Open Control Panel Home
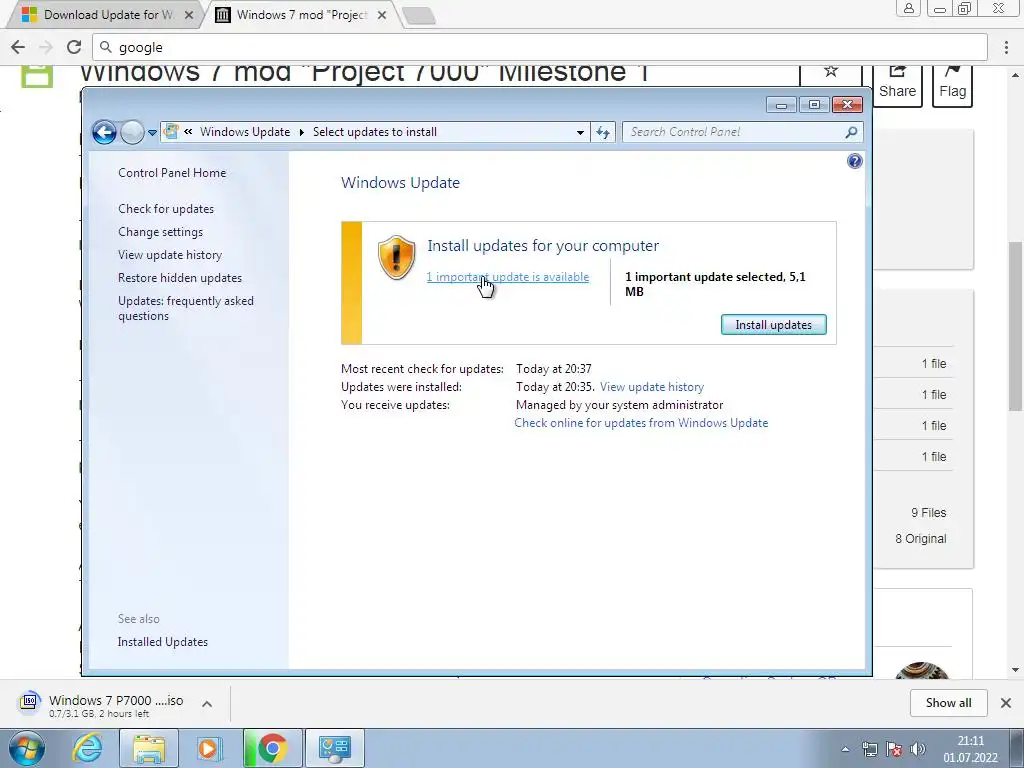1024x768 pixels. (172, 172)
